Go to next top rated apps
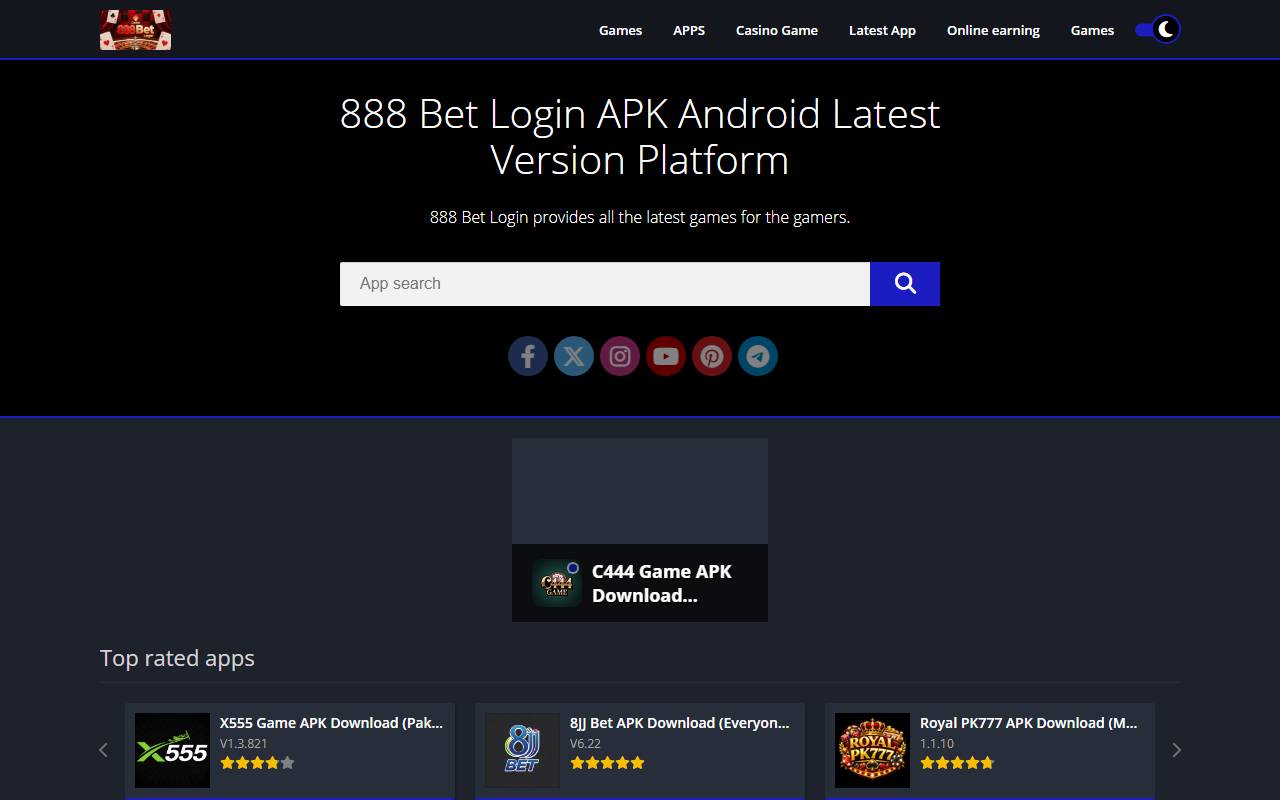 [x=1177, y=750]
